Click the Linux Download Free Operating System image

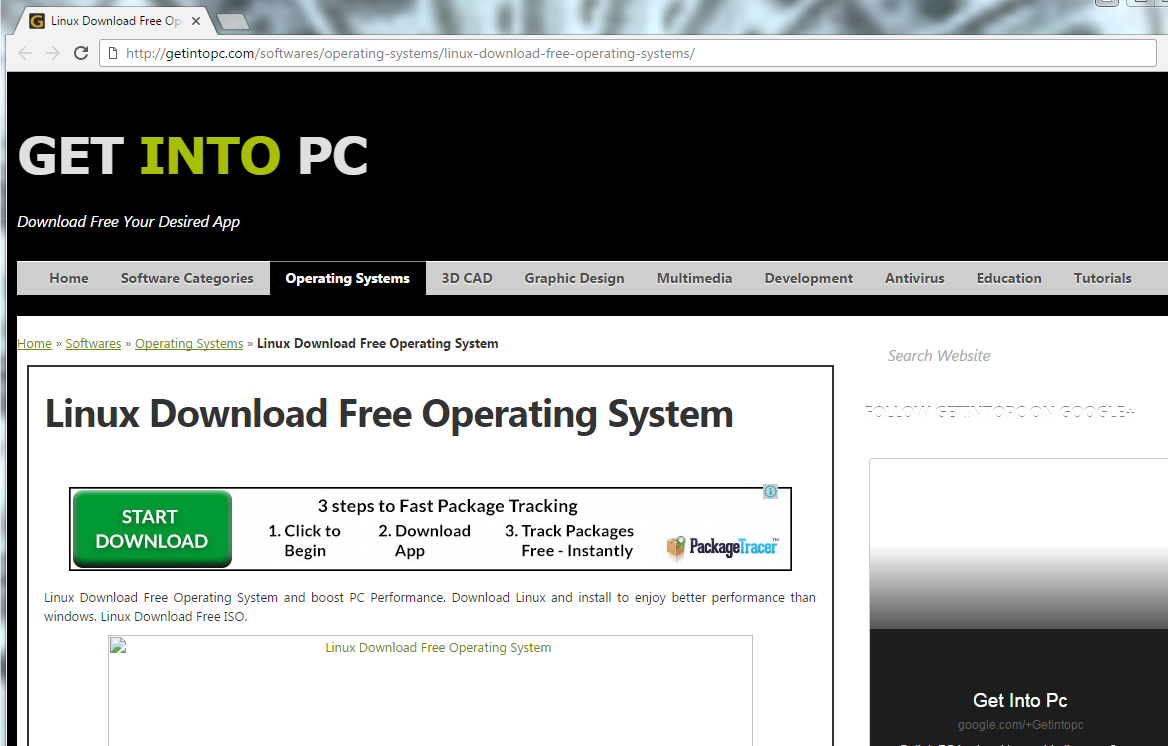coord(429,690)
